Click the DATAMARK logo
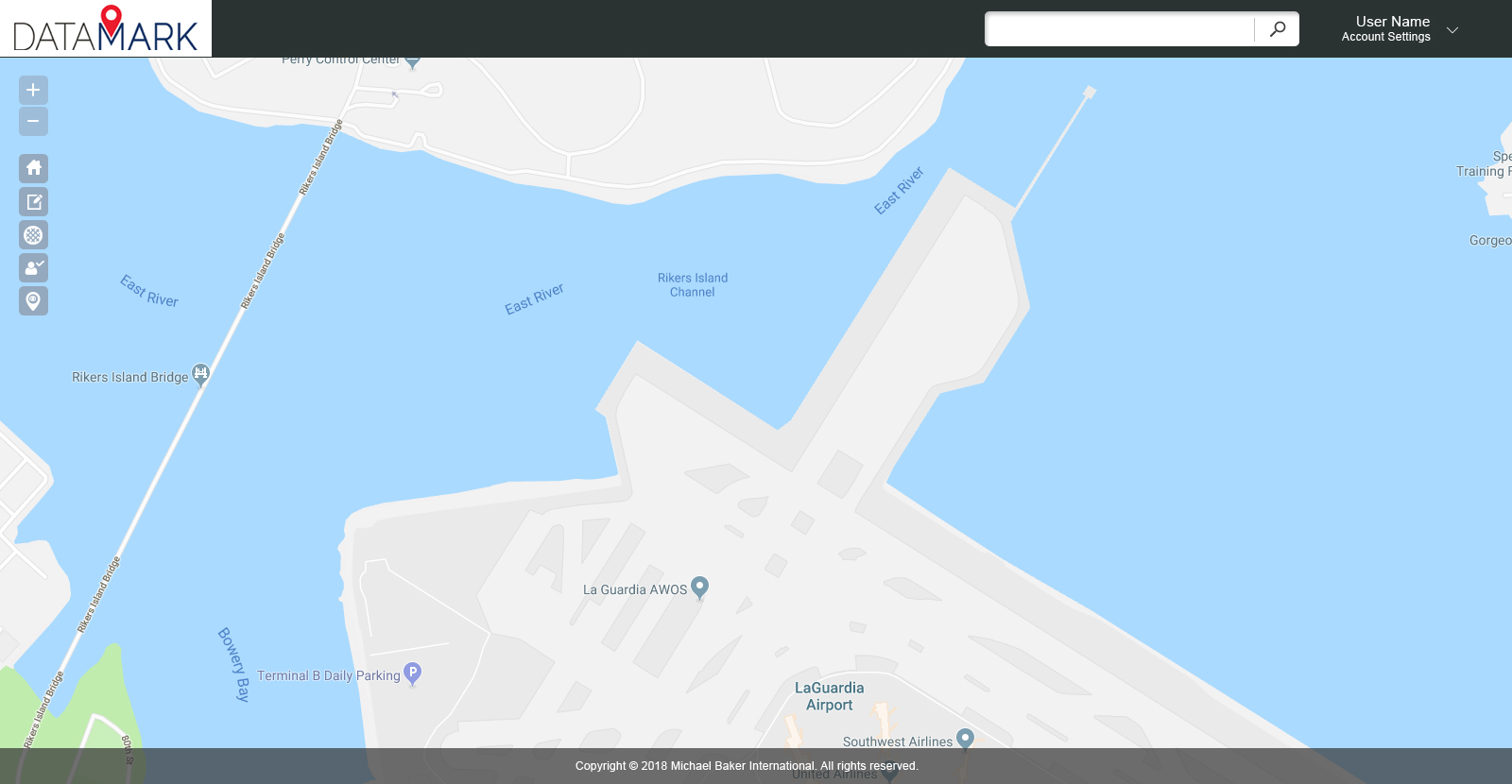Viewport: 1512px width, 784px height. [106, 28]
